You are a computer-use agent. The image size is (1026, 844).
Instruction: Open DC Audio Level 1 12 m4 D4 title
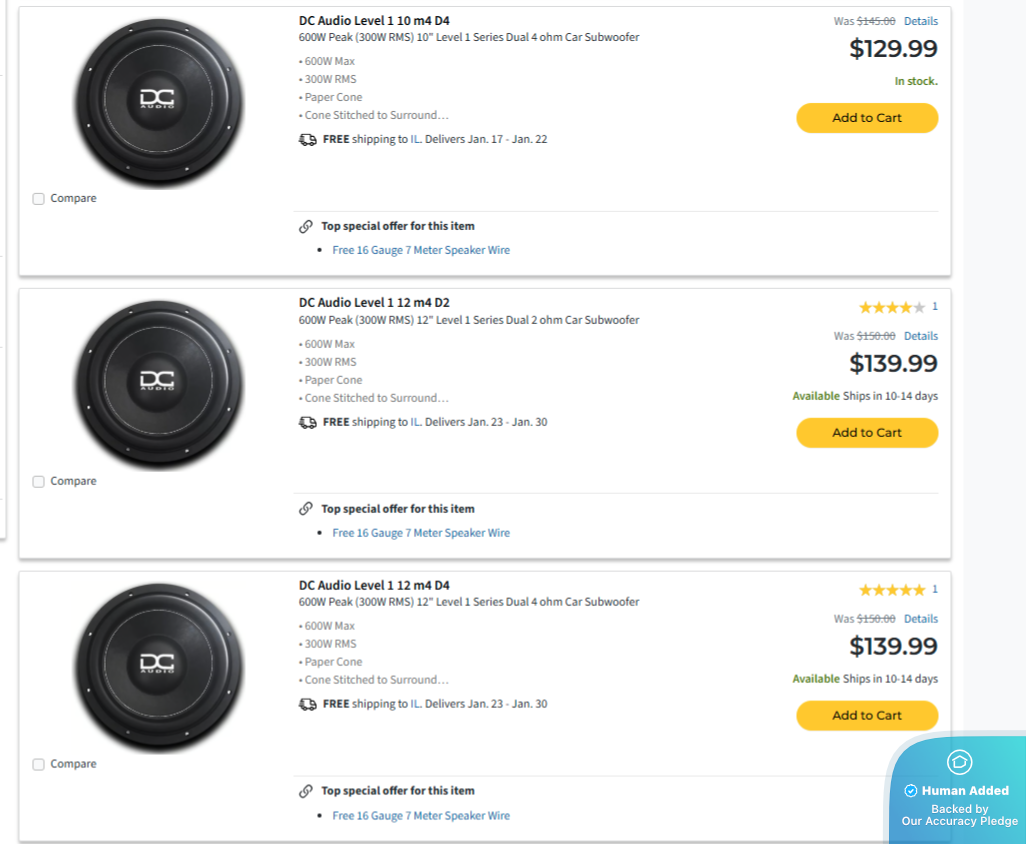(x=374, y=585)
